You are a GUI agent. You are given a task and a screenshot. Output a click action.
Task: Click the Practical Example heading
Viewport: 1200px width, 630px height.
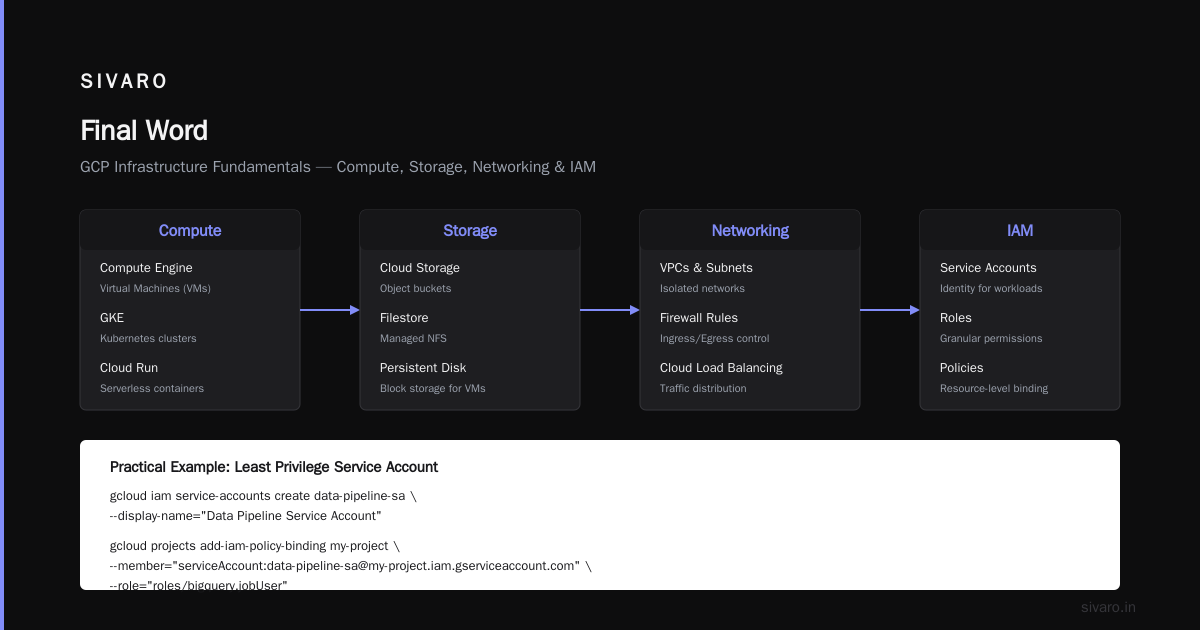click(274, 467)
